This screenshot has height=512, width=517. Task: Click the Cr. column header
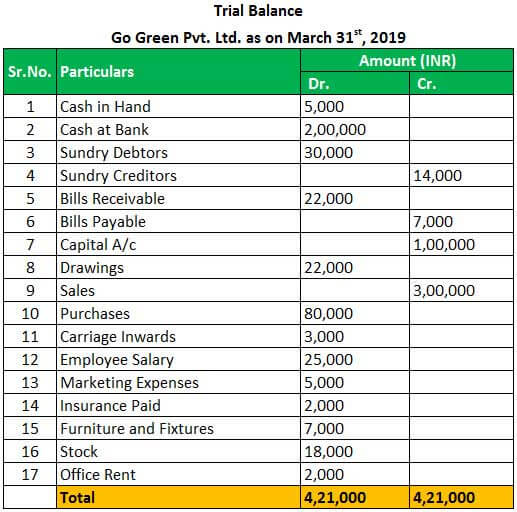pos(461,83)
